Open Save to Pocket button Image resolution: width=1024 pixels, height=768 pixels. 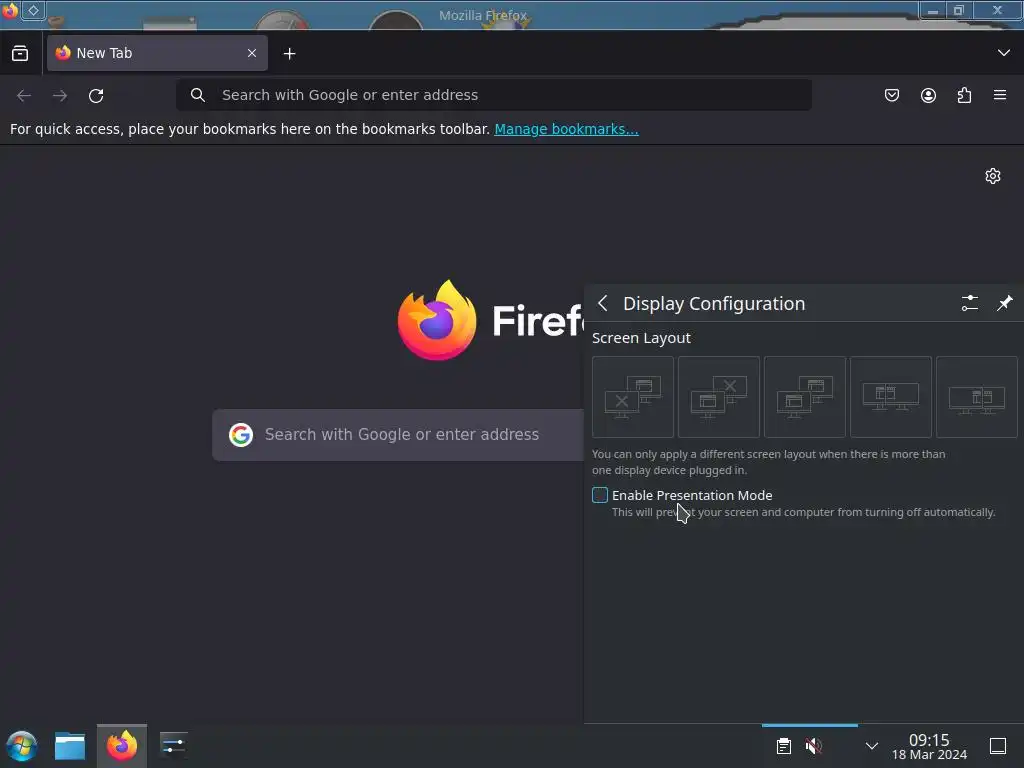pyautogui.click(x=892, y=95)
